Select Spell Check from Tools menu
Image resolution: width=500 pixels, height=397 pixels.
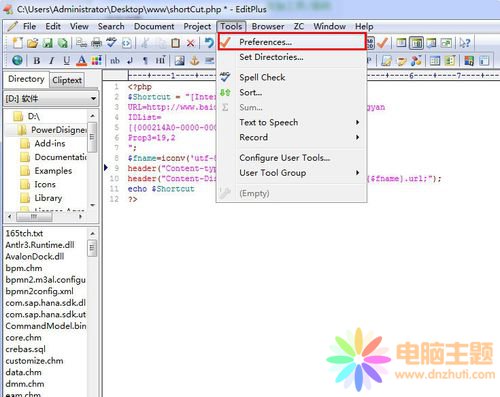(x=292, y=77)
